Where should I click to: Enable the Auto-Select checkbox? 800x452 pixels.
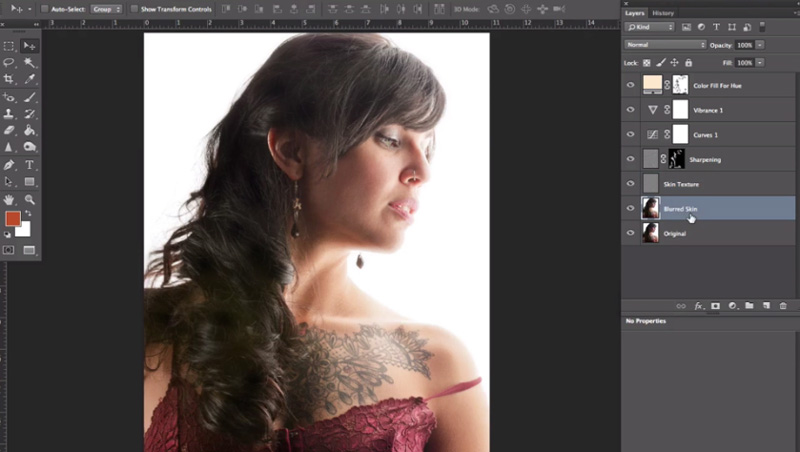[45, 9]
